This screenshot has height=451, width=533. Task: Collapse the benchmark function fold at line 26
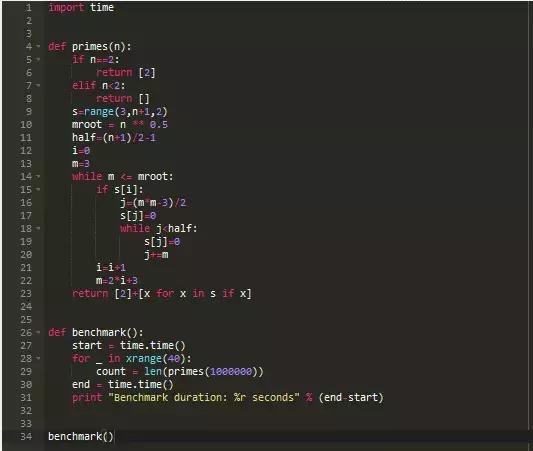[38, 332]
